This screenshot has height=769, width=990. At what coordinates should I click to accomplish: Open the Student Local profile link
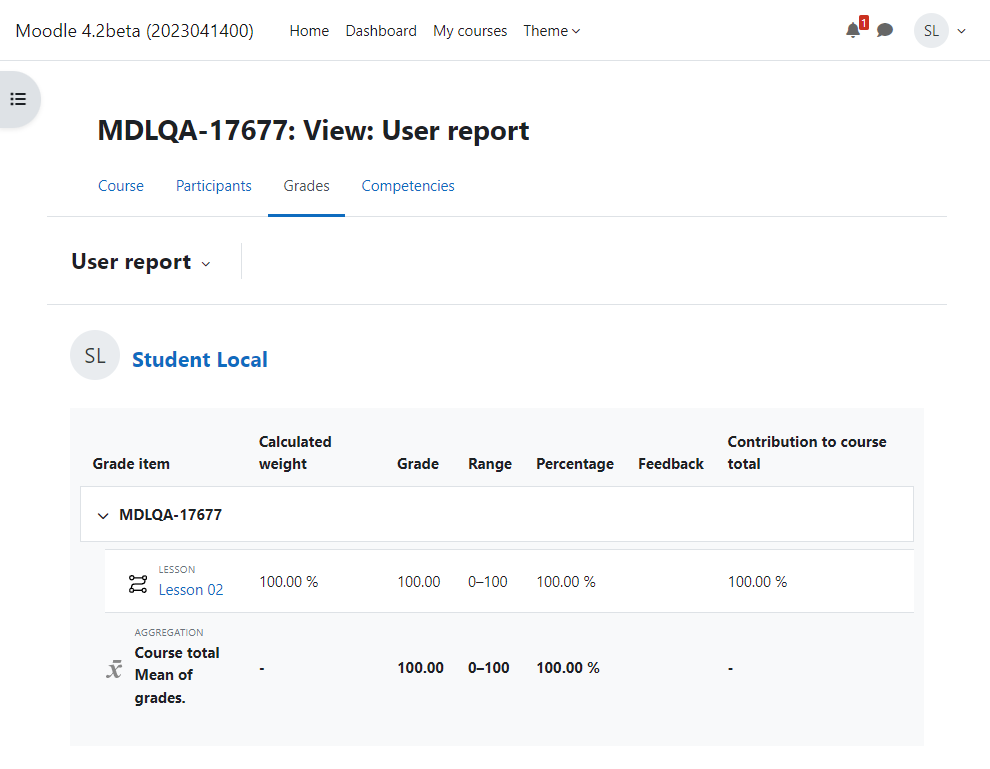point(200,359)
